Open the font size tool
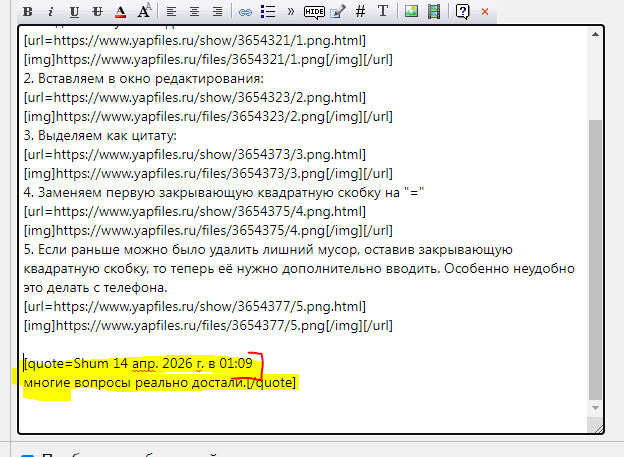Image resolution: width=624 pixels, height=457 pixels. [144, 12]
